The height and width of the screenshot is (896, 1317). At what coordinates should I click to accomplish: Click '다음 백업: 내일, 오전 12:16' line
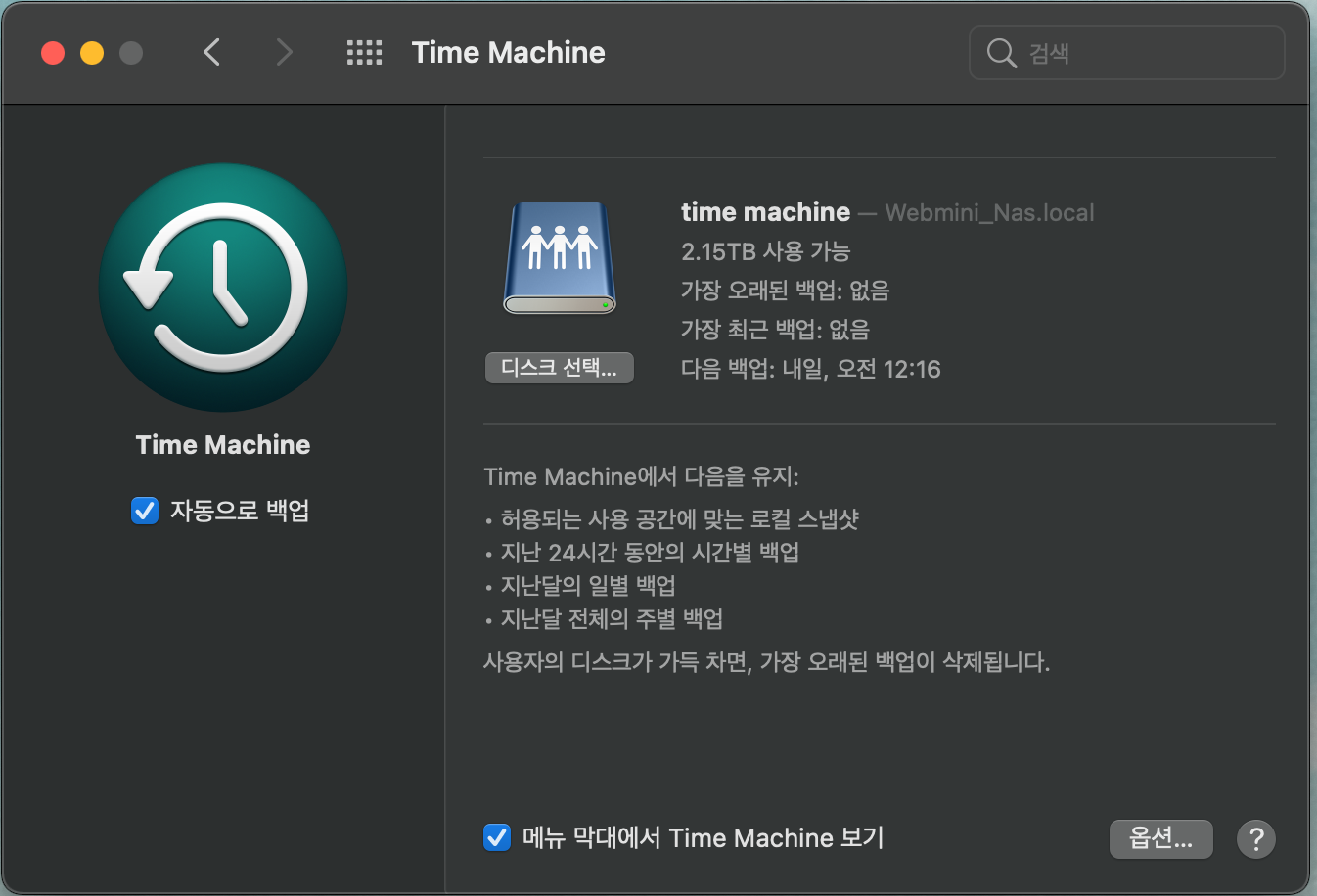coord(810,369)
